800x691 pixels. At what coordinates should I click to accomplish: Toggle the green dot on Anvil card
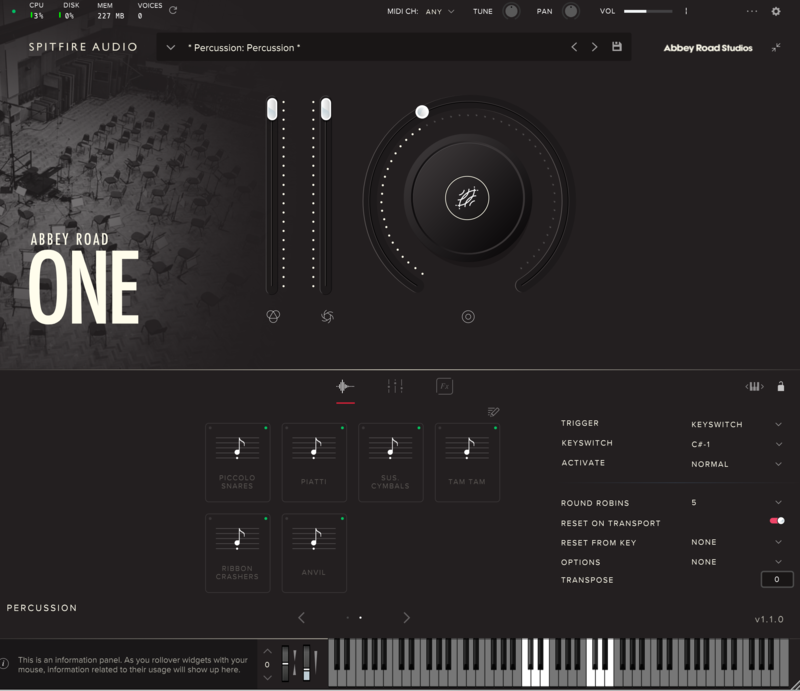(342, 519)
